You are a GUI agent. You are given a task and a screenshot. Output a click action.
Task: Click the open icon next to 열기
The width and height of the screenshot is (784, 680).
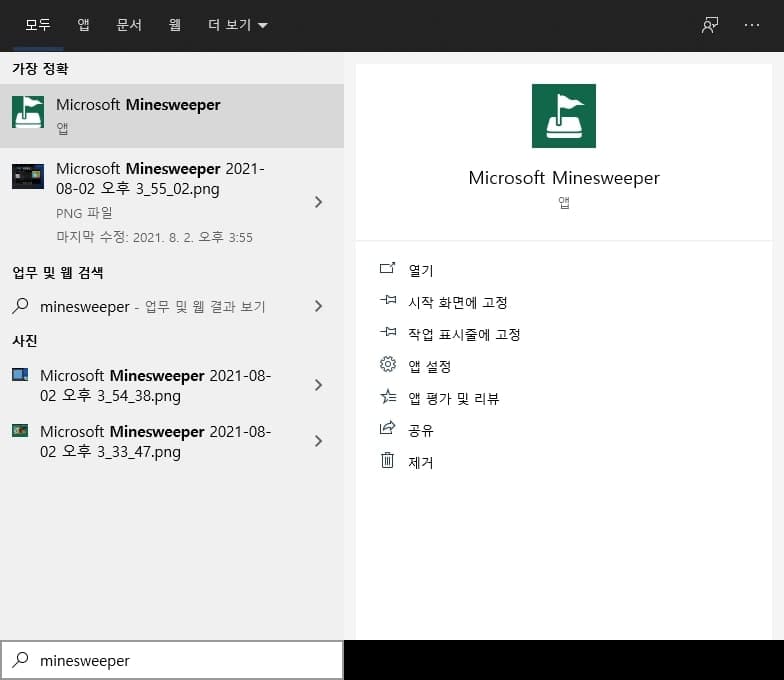coord(388,269)
